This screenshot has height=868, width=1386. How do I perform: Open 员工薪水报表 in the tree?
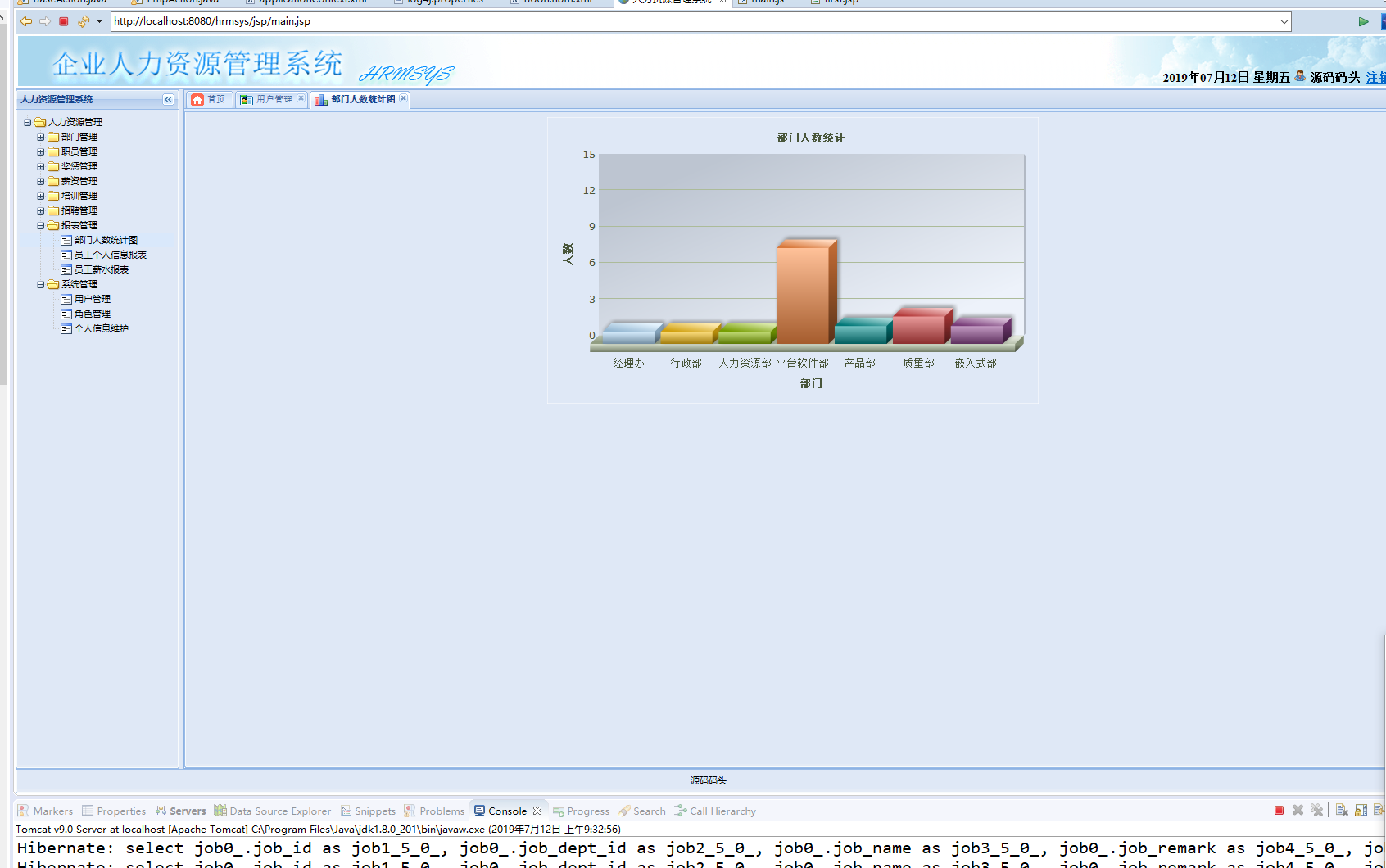pos(101,269)
